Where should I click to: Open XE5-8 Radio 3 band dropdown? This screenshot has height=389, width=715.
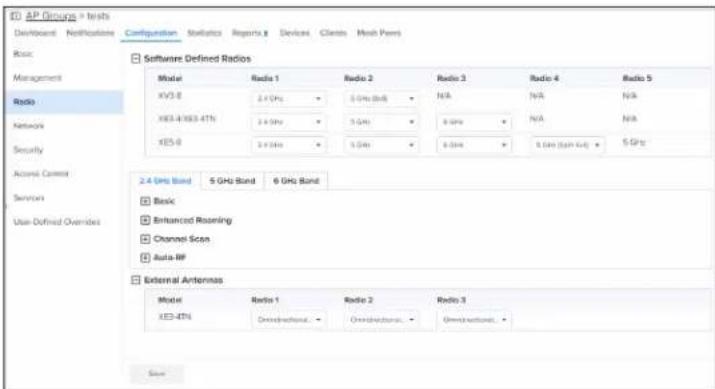[x=474, y=145]
